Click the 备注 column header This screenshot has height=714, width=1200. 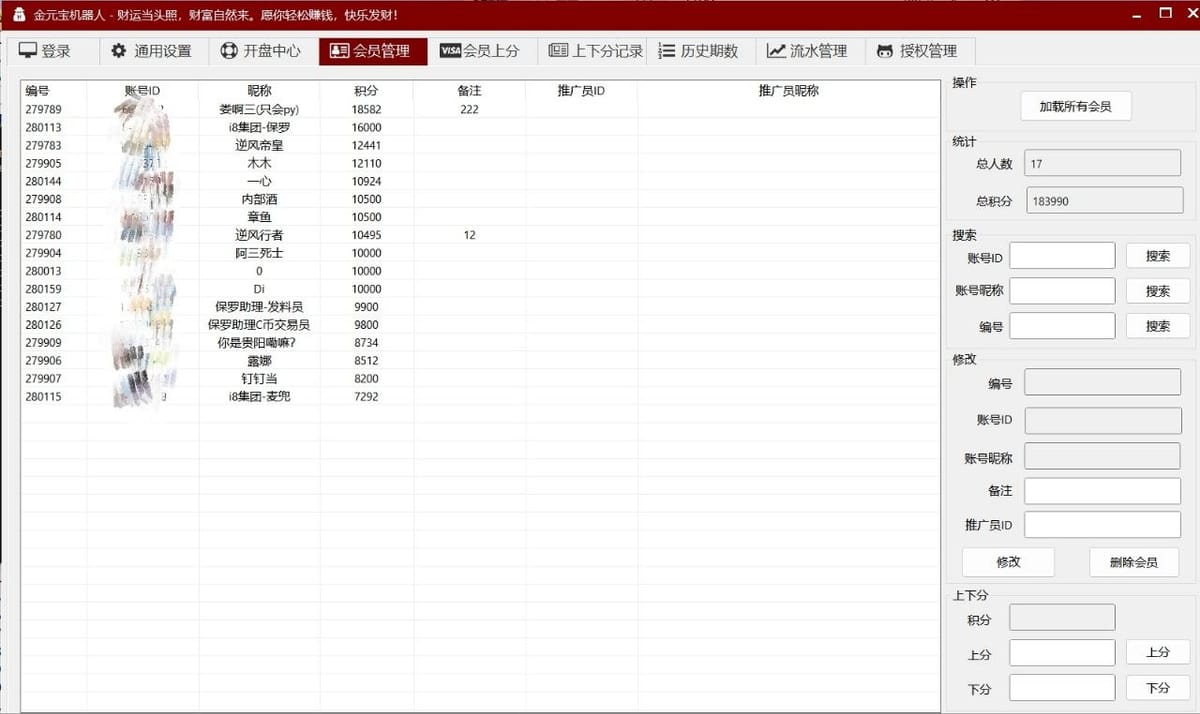pyautogui.click(x=469, y=91)
